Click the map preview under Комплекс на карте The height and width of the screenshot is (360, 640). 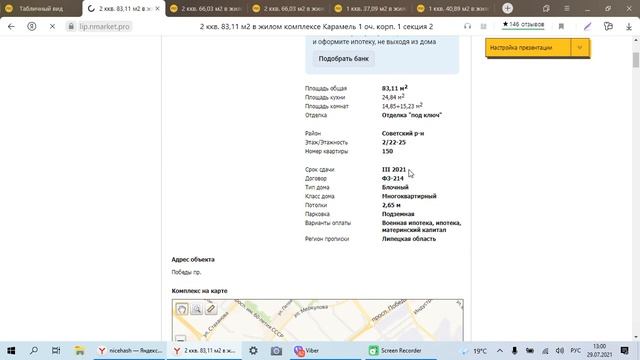318,320
